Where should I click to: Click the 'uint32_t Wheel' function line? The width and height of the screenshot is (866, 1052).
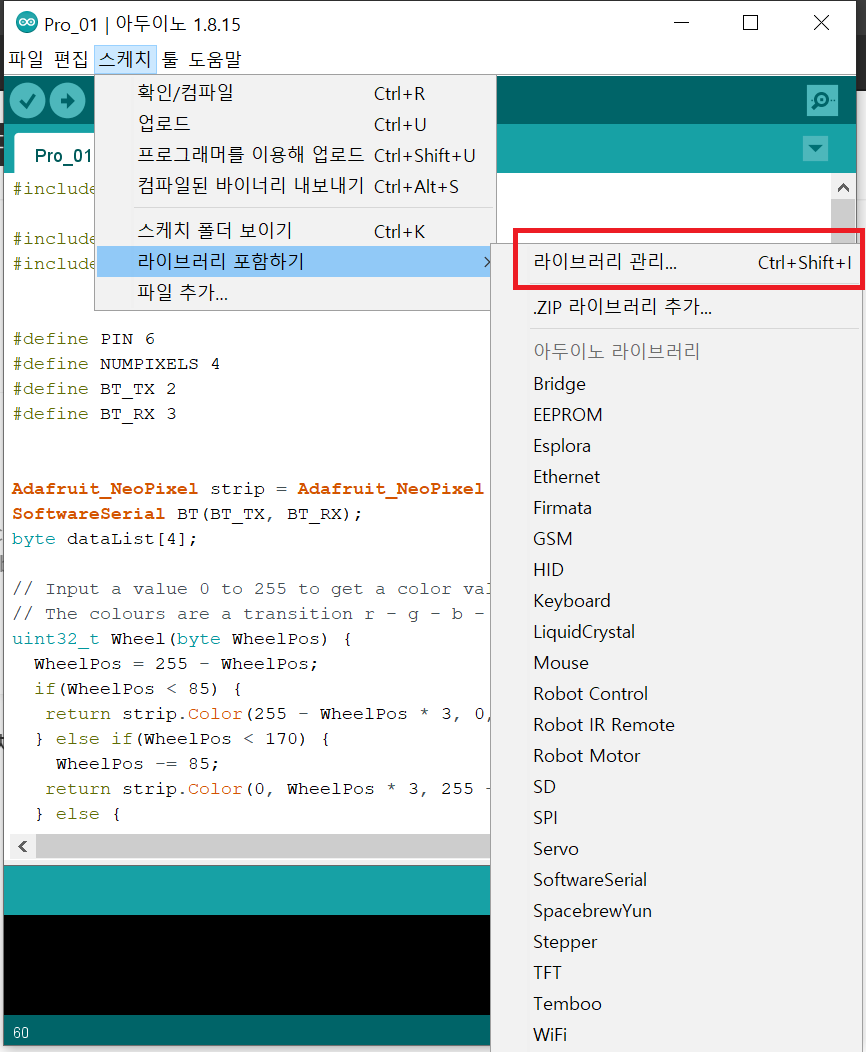pyautogui.click(x=182, y=639)
